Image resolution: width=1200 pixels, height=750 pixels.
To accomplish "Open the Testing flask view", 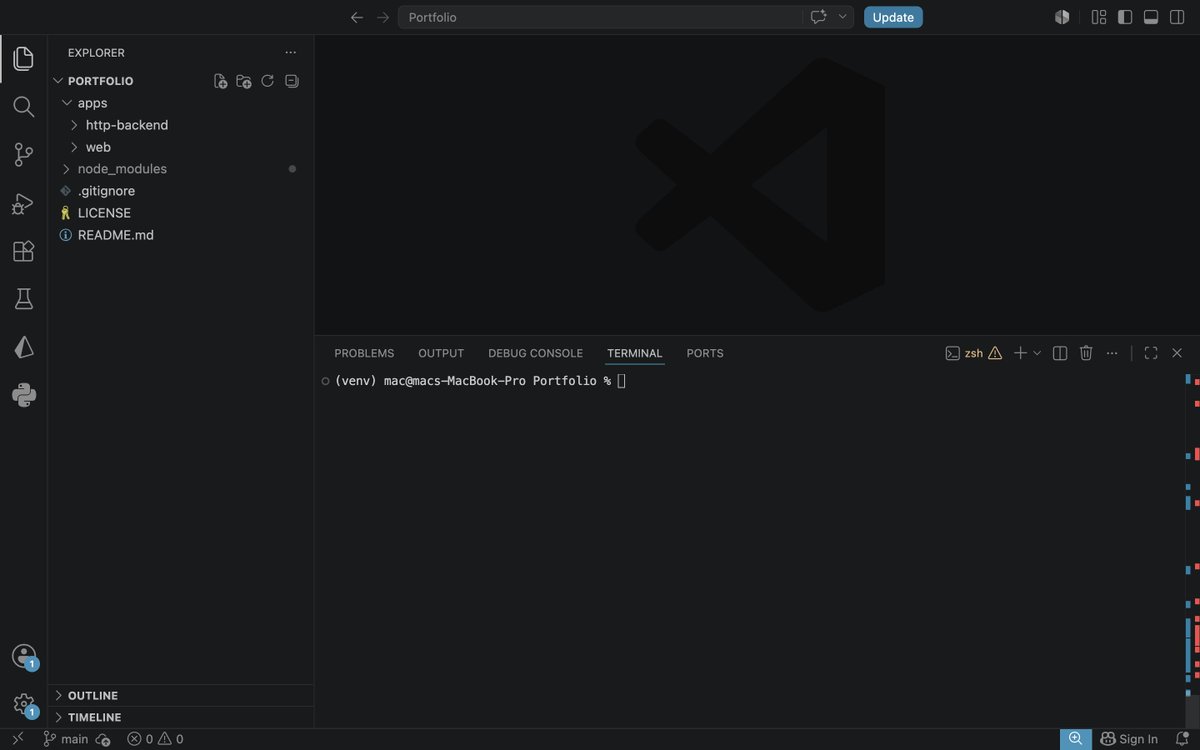I will click(x=24, y=298).
